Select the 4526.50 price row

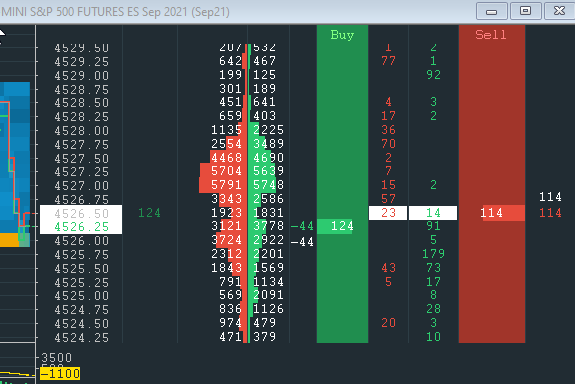pyautogui.click(x=81, y=213)
